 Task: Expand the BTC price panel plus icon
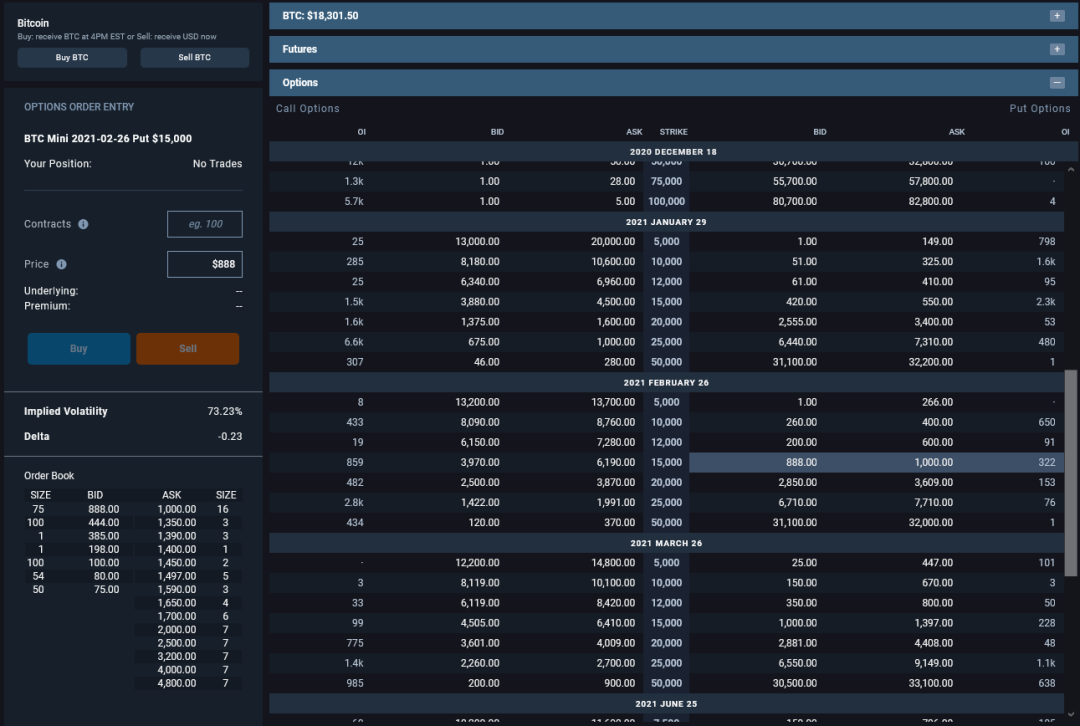pos(1057,16)
